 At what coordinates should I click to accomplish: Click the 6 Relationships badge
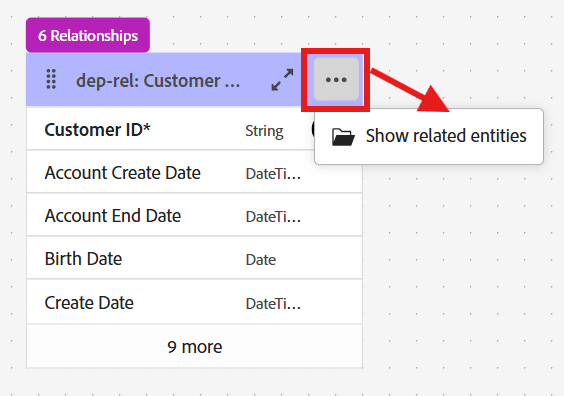[x=88, y=35]
